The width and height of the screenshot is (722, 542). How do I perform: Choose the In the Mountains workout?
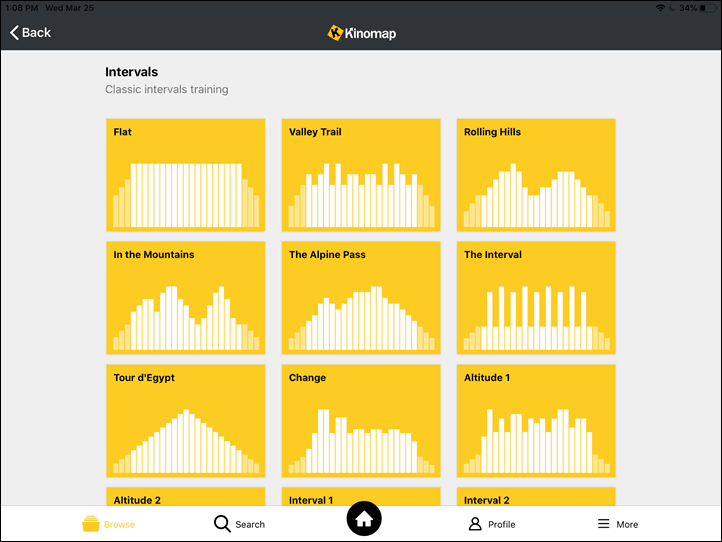coord(186,298)
